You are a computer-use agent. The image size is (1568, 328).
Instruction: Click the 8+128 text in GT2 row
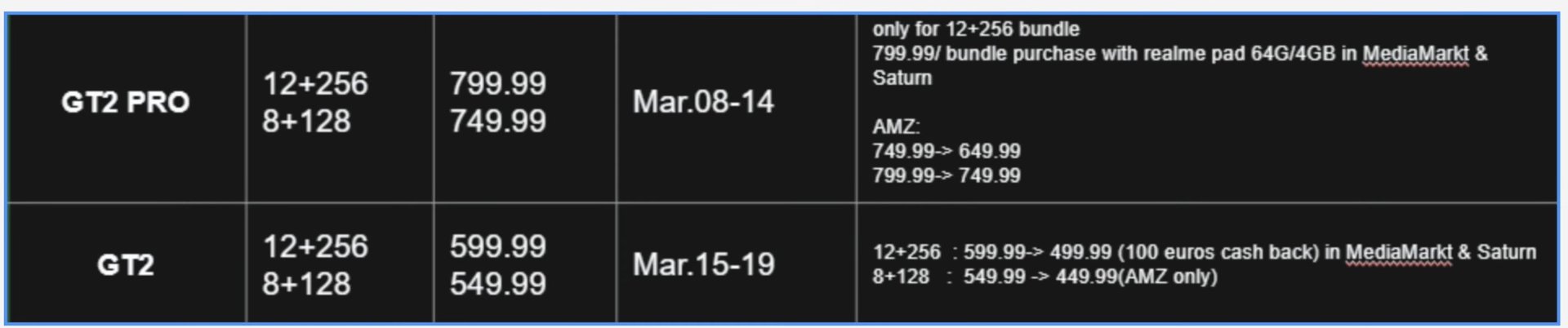click(306, 284)
